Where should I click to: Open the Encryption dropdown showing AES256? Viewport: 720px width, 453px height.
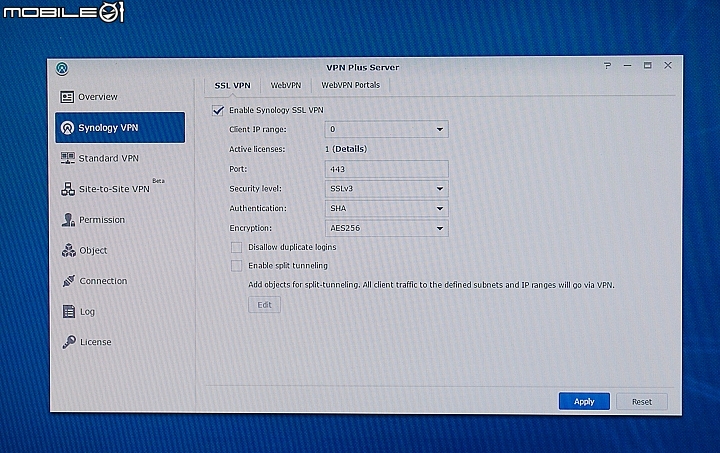pyautogui.click(x=386, y=228)
